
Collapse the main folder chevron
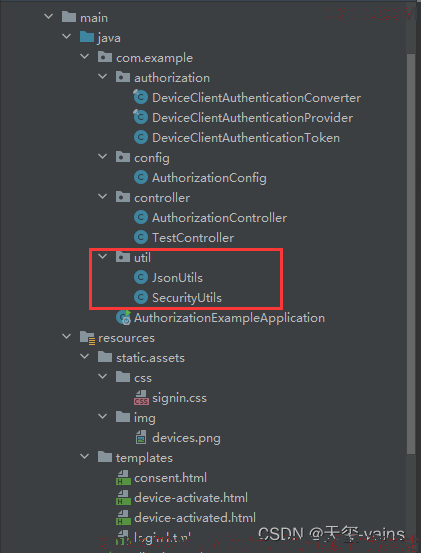49,17
